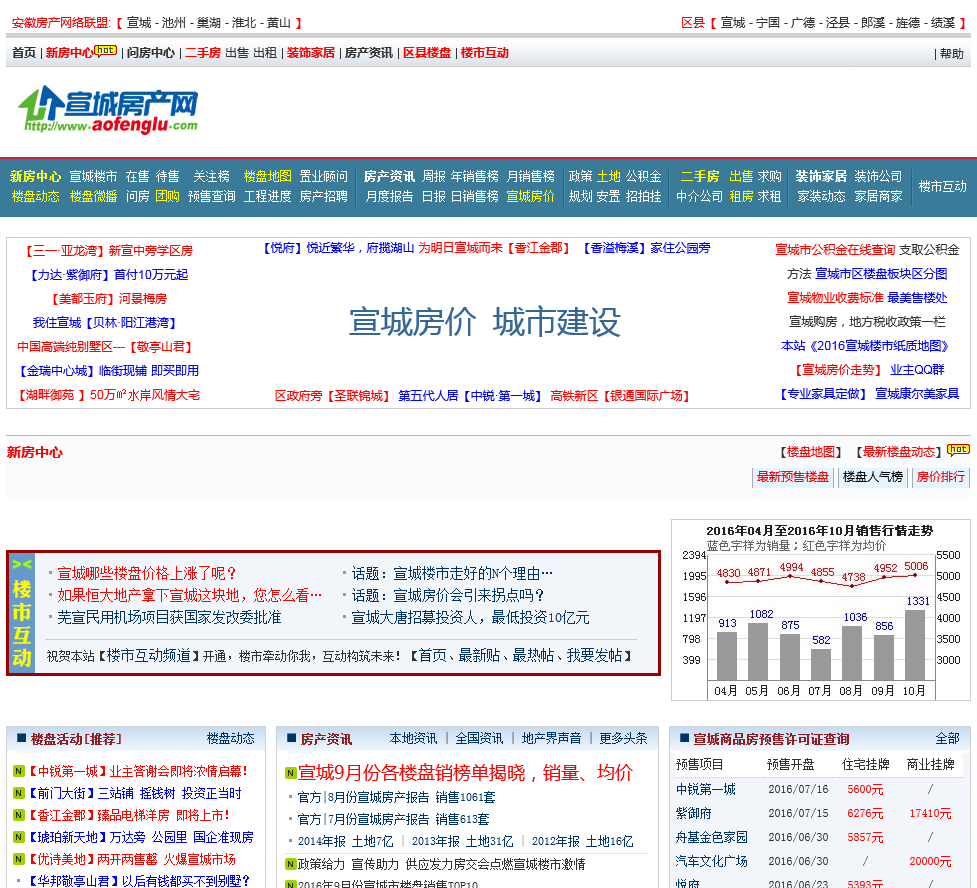Select 地产界声音 news tab
Screen dimensions: 977x888
551,738
